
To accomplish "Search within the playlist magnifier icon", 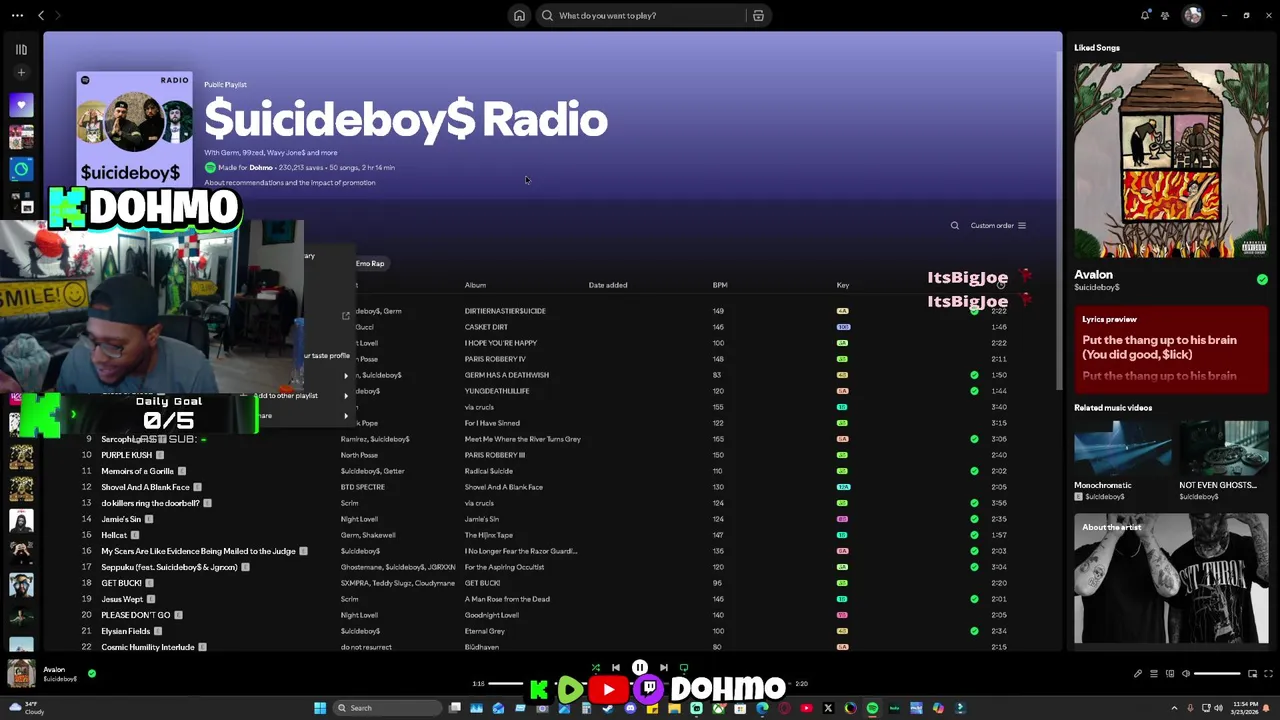I will point(954,225).
